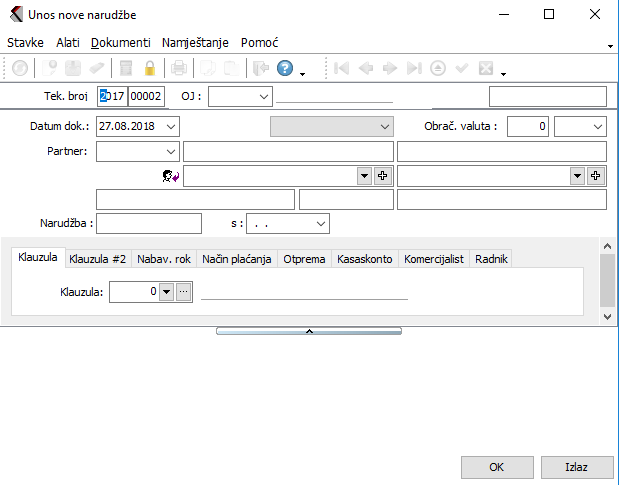This screenshot has width=619, height=485.
Task: Expand the OJ dropdown list
Action: pos(263,96)
